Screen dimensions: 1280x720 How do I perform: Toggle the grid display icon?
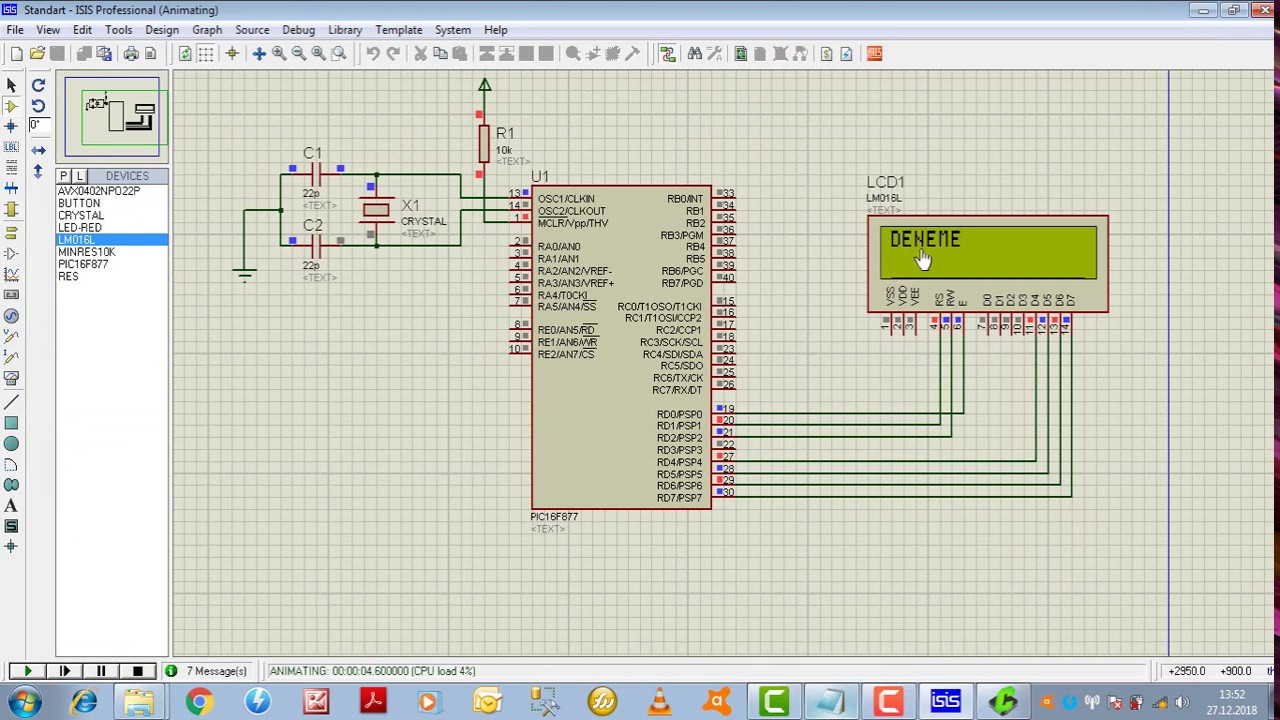[x=205, y=54]
